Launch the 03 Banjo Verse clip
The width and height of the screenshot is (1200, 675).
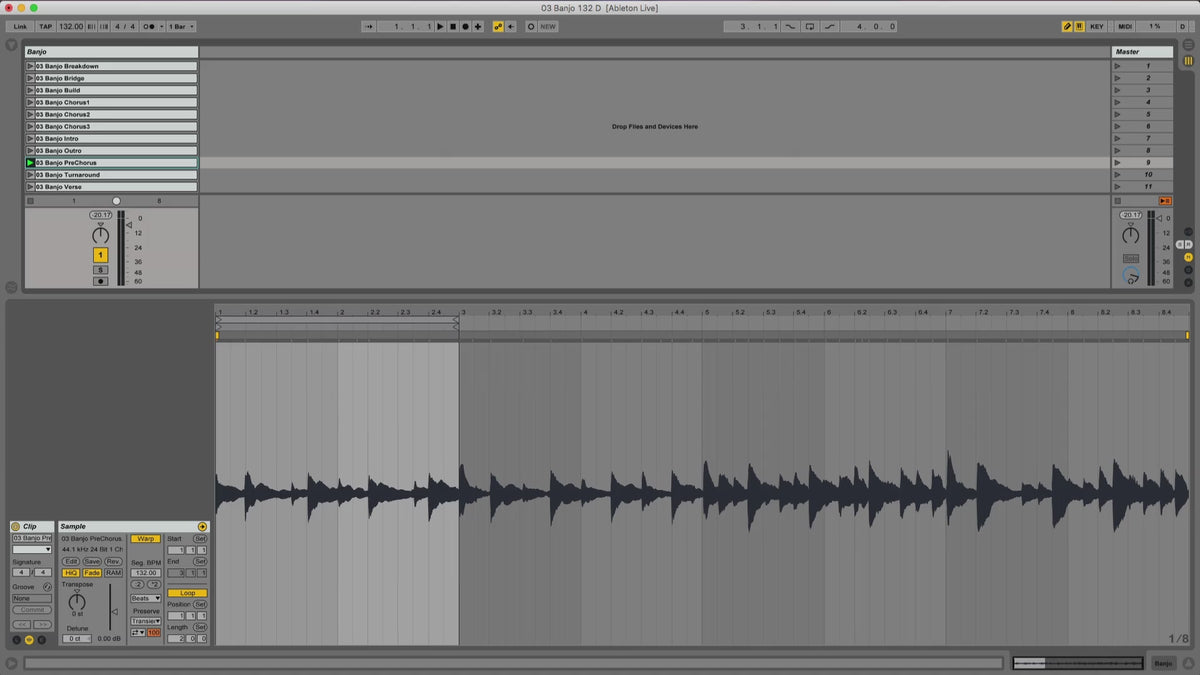(30, 187)
